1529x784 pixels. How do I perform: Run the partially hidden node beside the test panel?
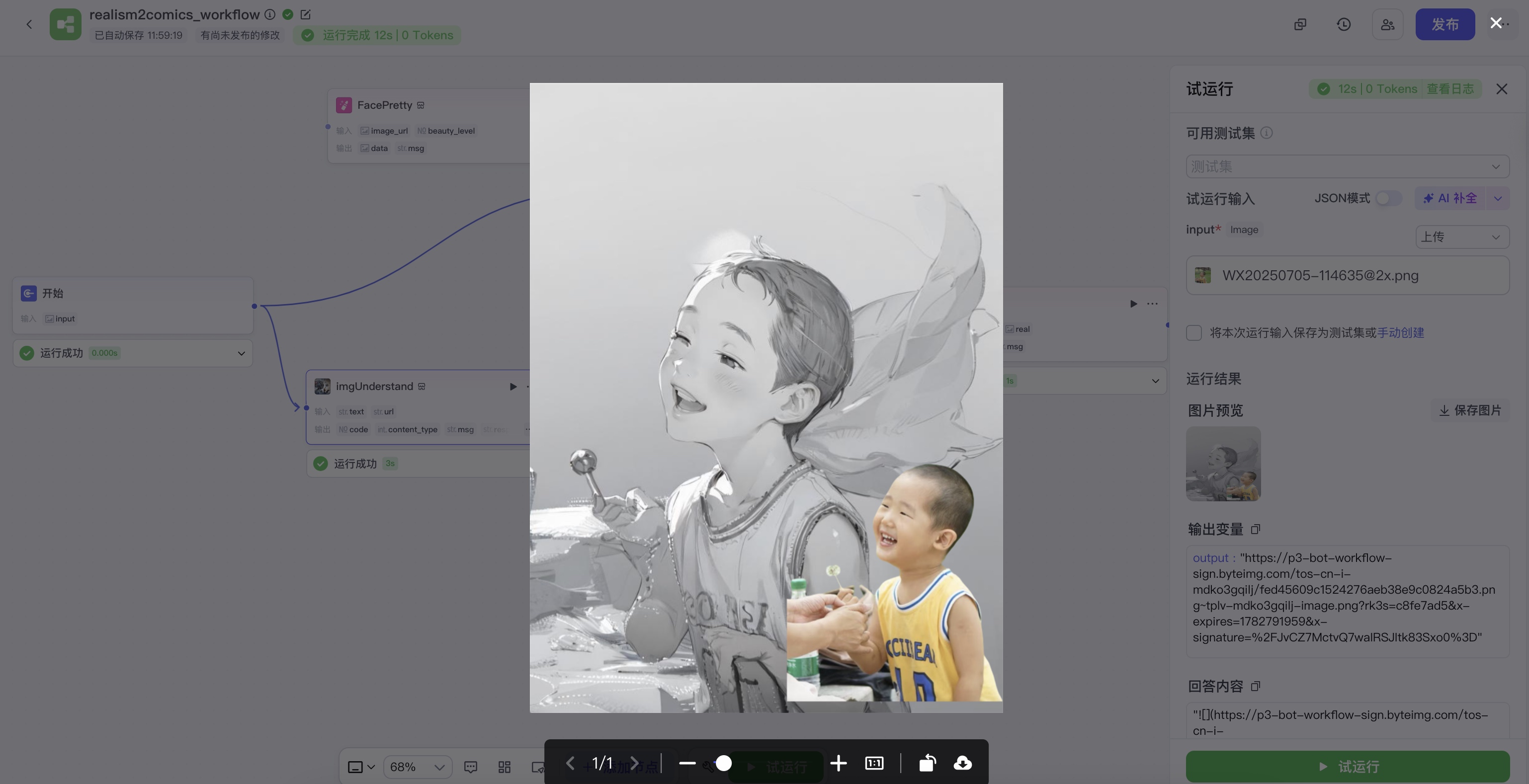click(x=1133, y=304)
